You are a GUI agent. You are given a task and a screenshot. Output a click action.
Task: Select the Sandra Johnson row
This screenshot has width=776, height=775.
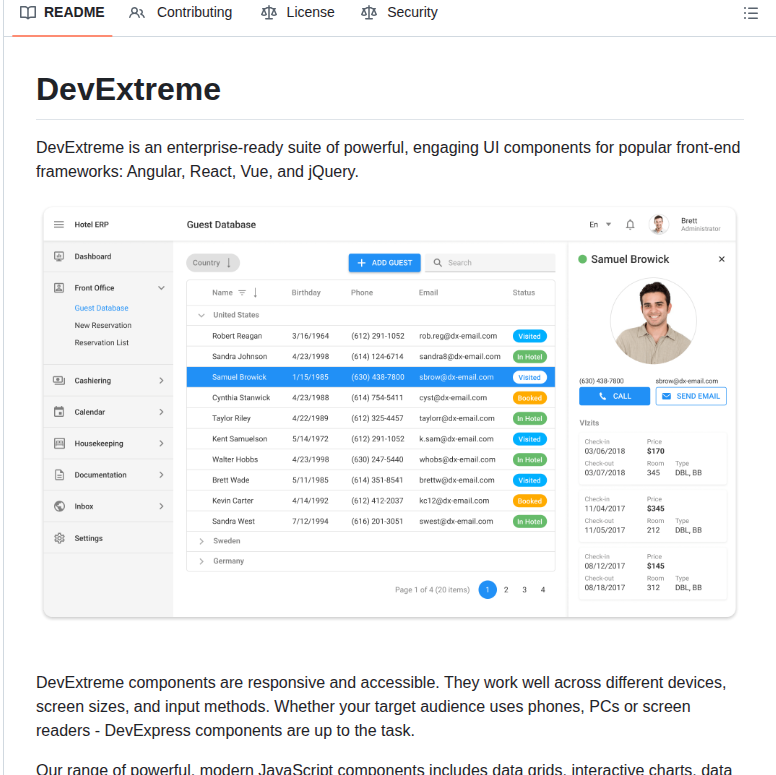(x=371, y=357)
